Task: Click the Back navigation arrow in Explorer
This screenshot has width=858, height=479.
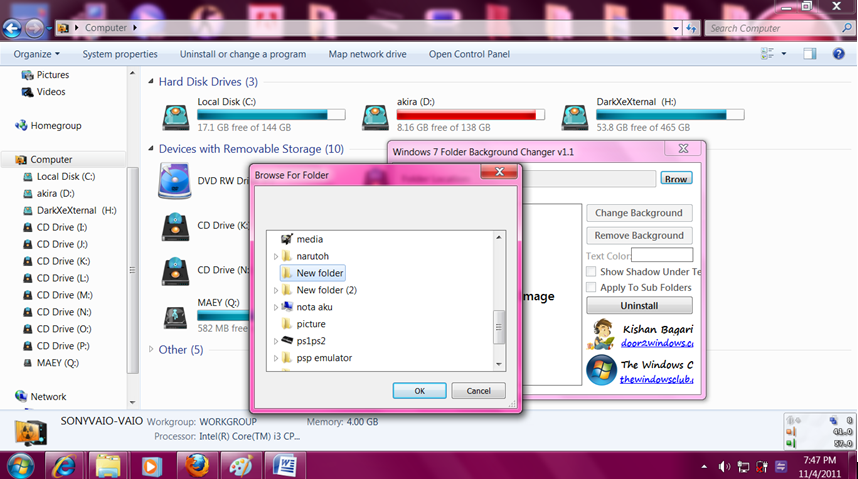Action: coord(13,28)
